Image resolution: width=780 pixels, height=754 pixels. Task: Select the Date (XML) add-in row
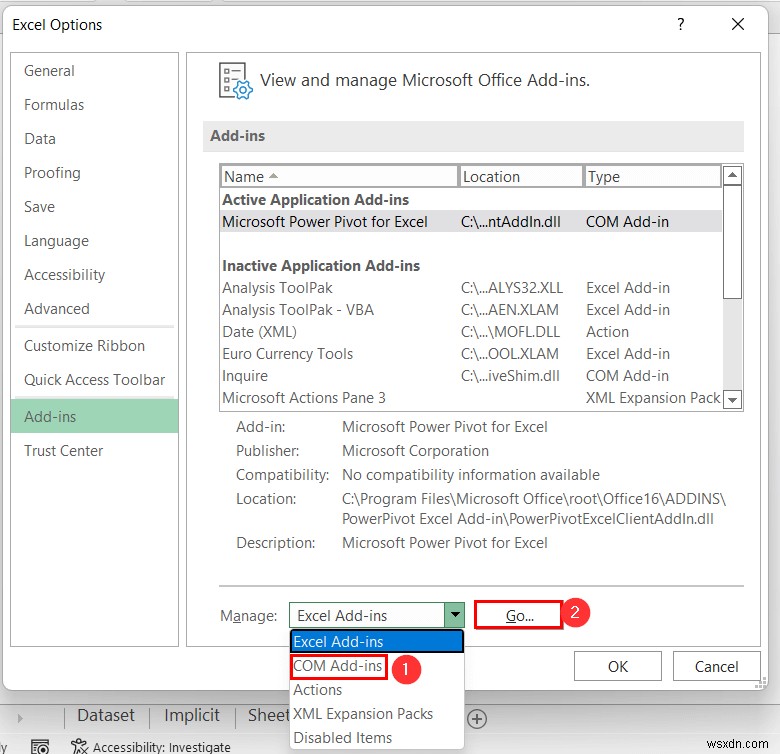tap(471, 332)
